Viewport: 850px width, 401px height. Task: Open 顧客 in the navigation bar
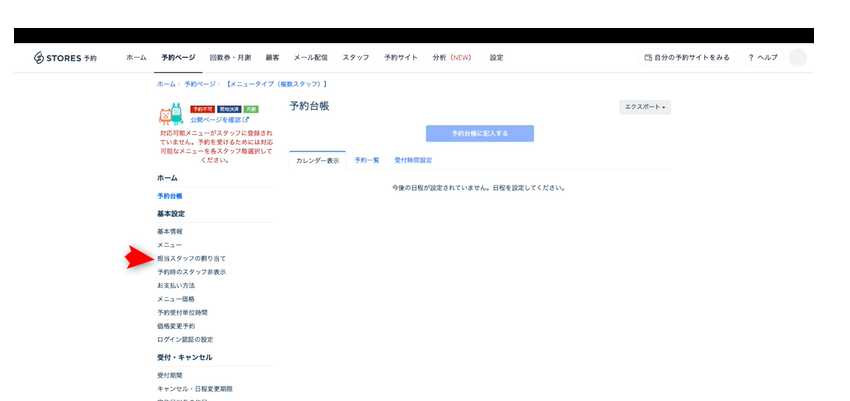[x=273, y=58]
